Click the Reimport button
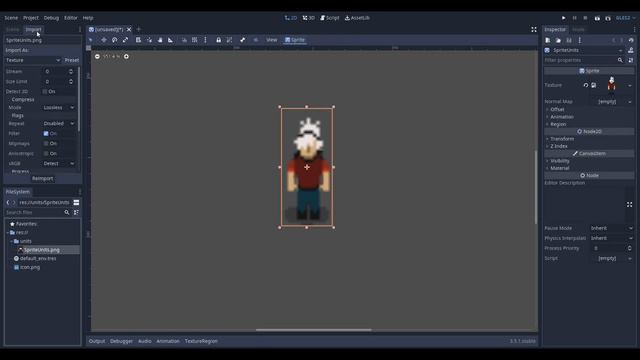This screenshot has width=640, height=360. point(42,179)
